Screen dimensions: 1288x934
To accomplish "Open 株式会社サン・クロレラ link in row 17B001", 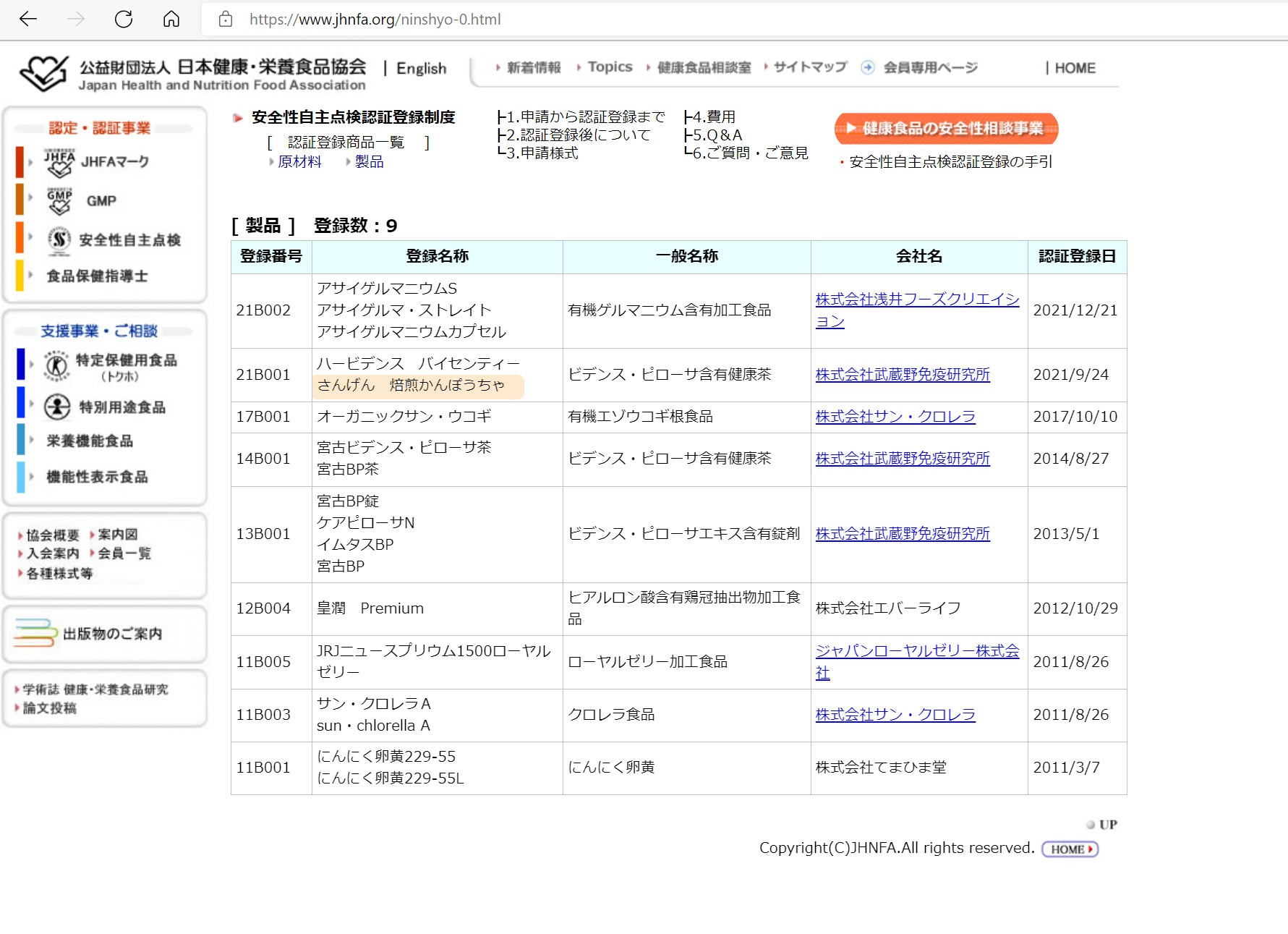I will pyautogui.click(x=895, y=417).
